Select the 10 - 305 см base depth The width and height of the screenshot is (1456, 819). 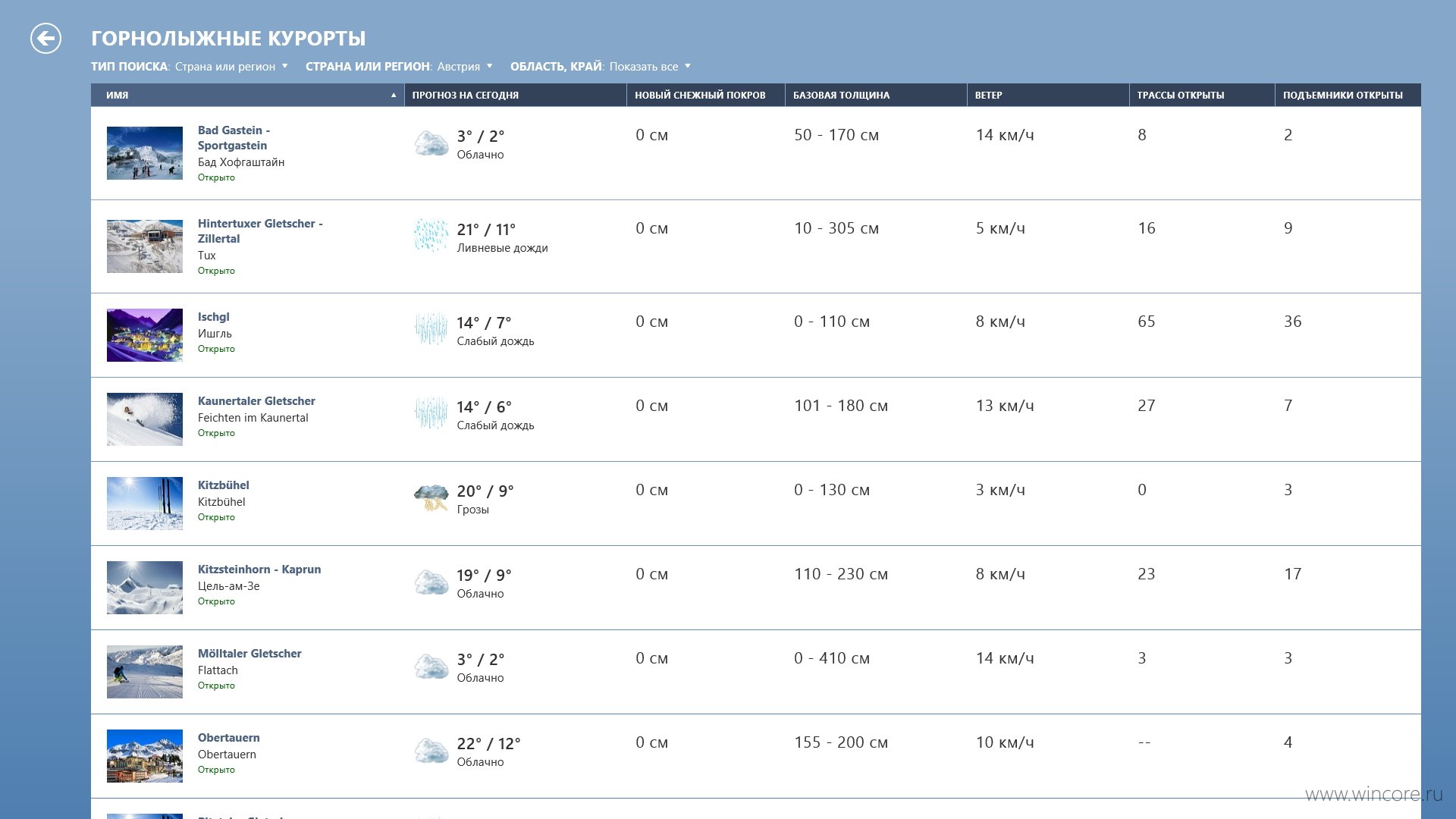pyautogui.click(x=836, y=228)
